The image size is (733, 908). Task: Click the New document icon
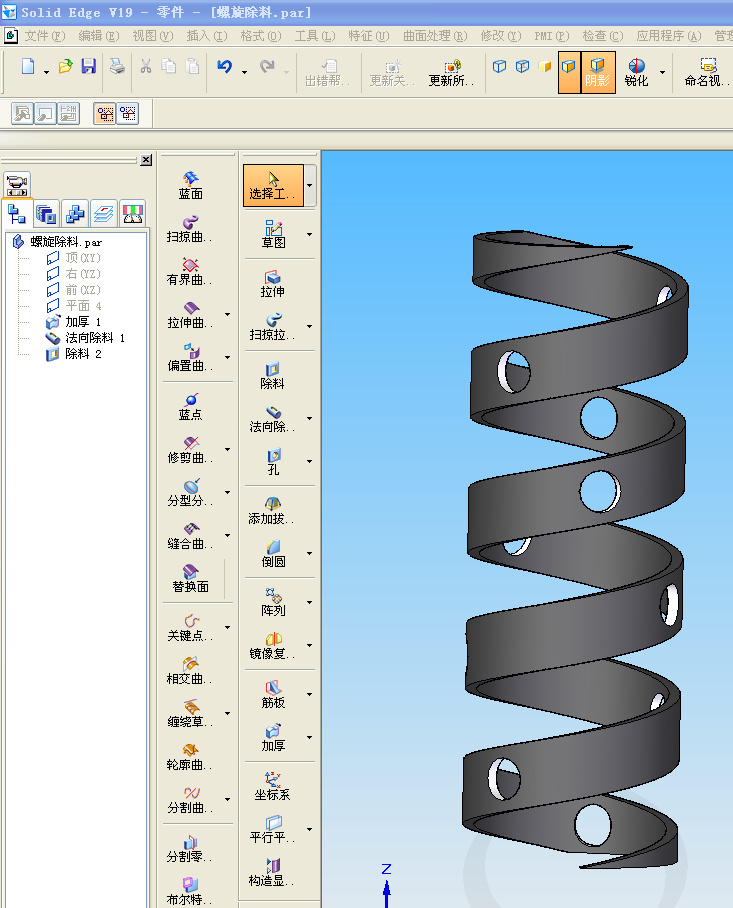[27, 66]
